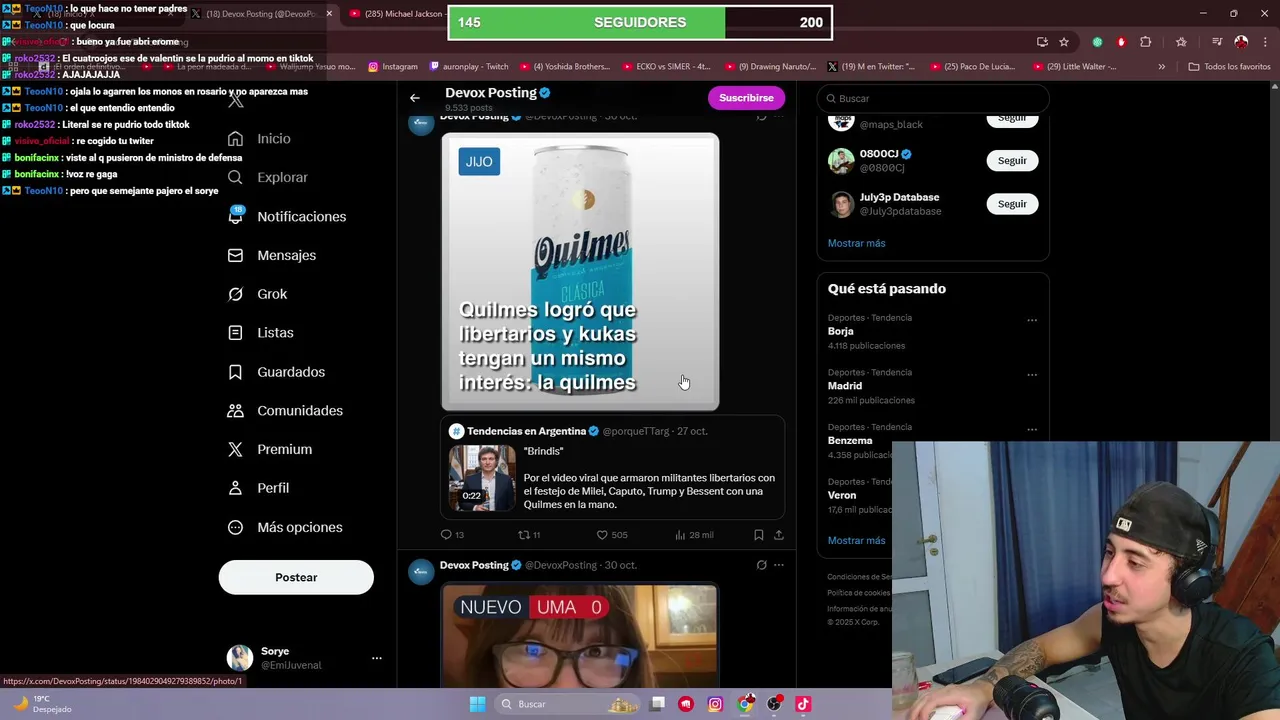The width and height of the screenshot is (1280, 720).
Task: Bookmark the Quilmes post
Action: coord(758,535)
